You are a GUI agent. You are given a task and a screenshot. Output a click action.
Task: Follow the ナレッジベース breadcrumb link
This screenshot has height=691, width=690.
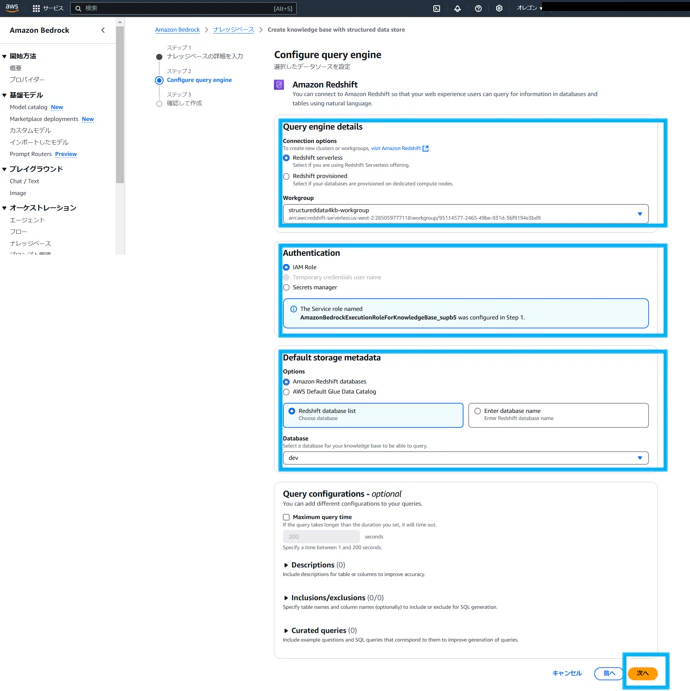coord(234,30)
